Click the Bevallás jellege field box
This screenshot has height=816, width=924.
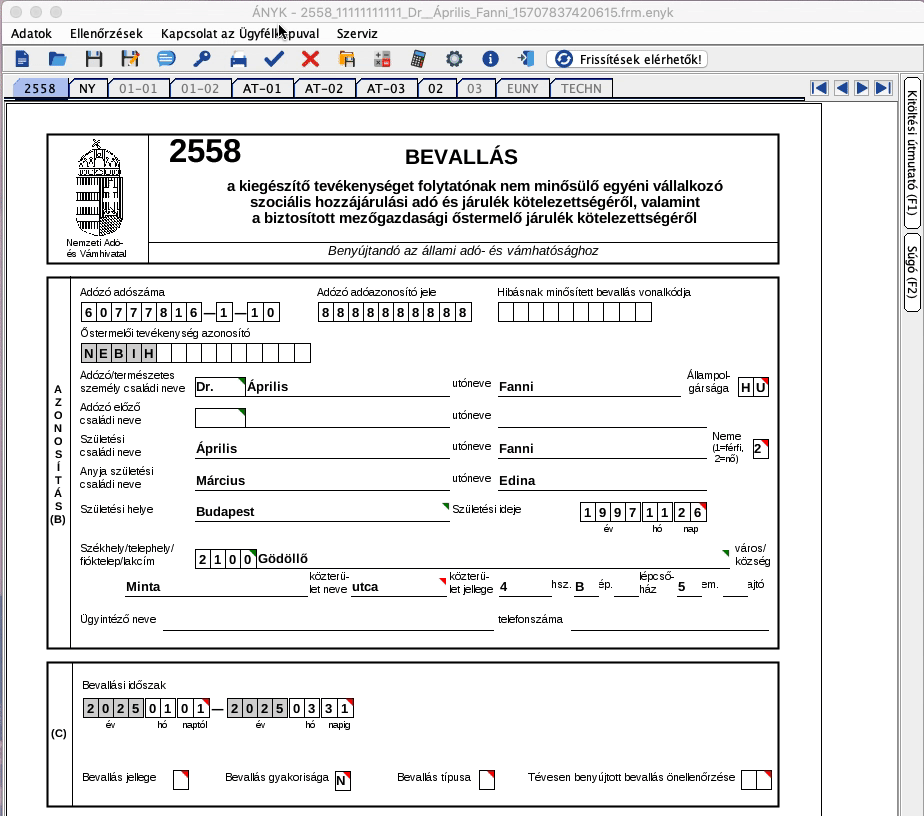181,779
